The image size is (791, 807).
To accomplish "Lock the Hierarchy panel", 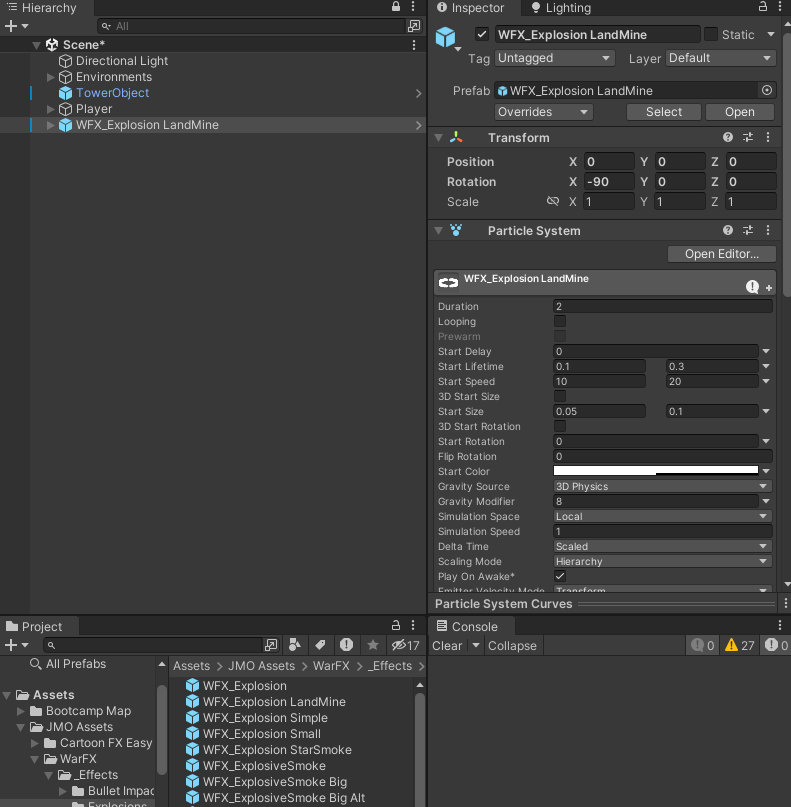I will [x=396, y=7].
